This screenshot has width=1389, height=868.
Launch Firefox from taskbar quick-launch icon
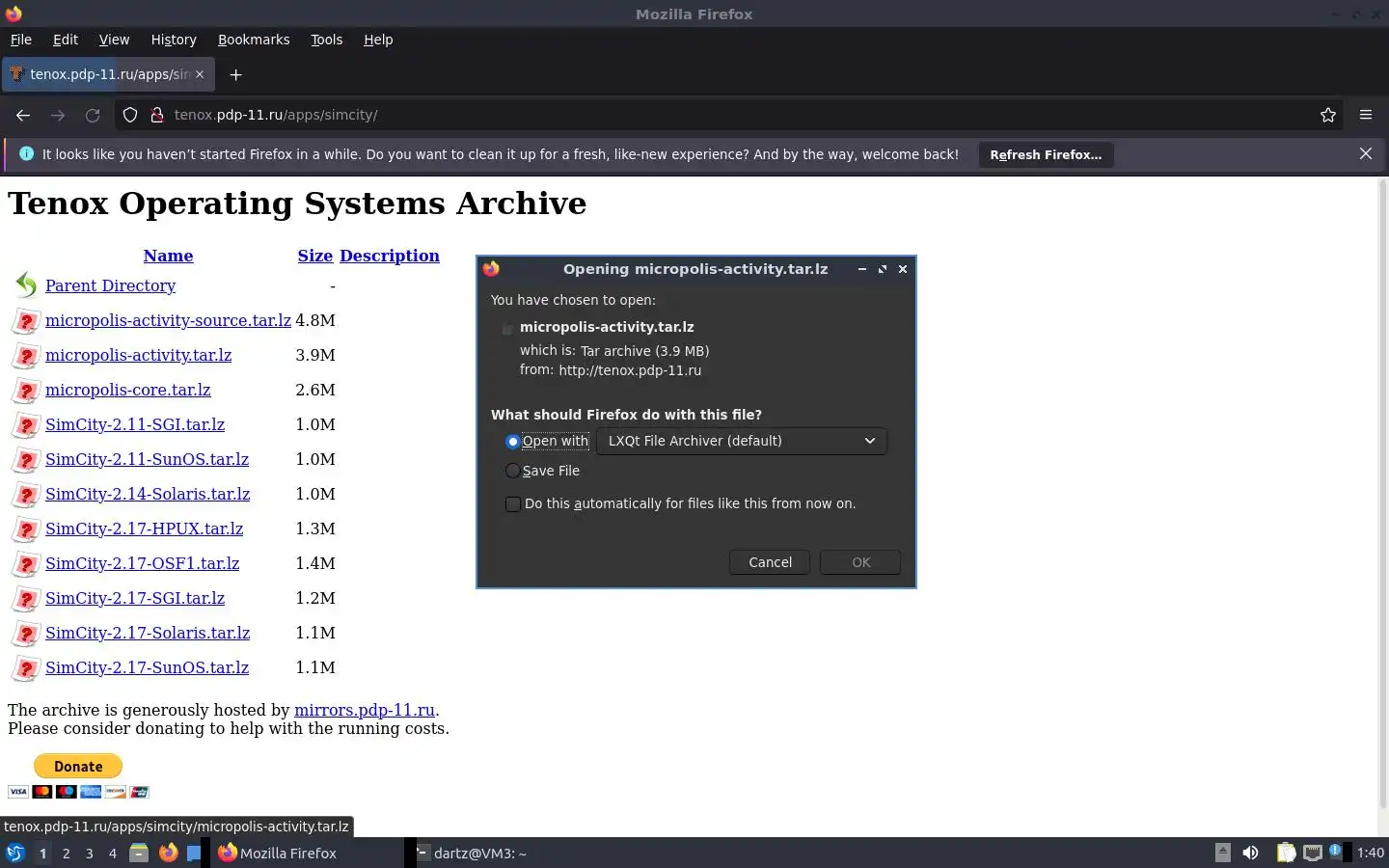(168, 853)
